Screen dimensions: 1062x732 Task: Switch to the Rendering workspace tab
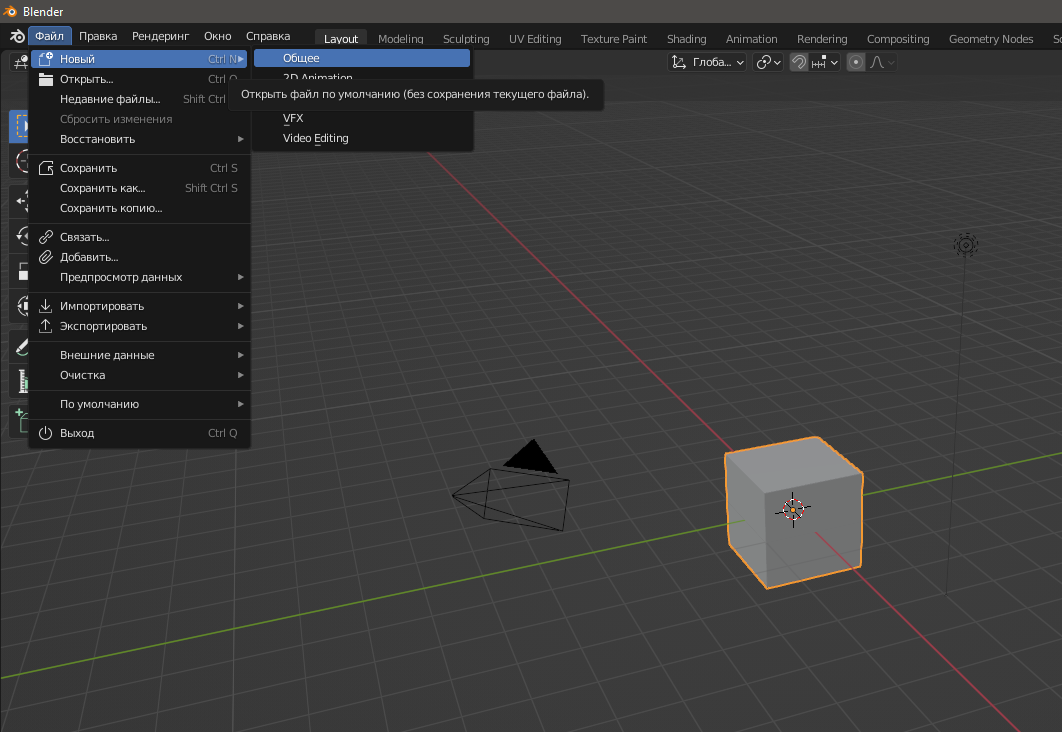(x=822, y=39)
